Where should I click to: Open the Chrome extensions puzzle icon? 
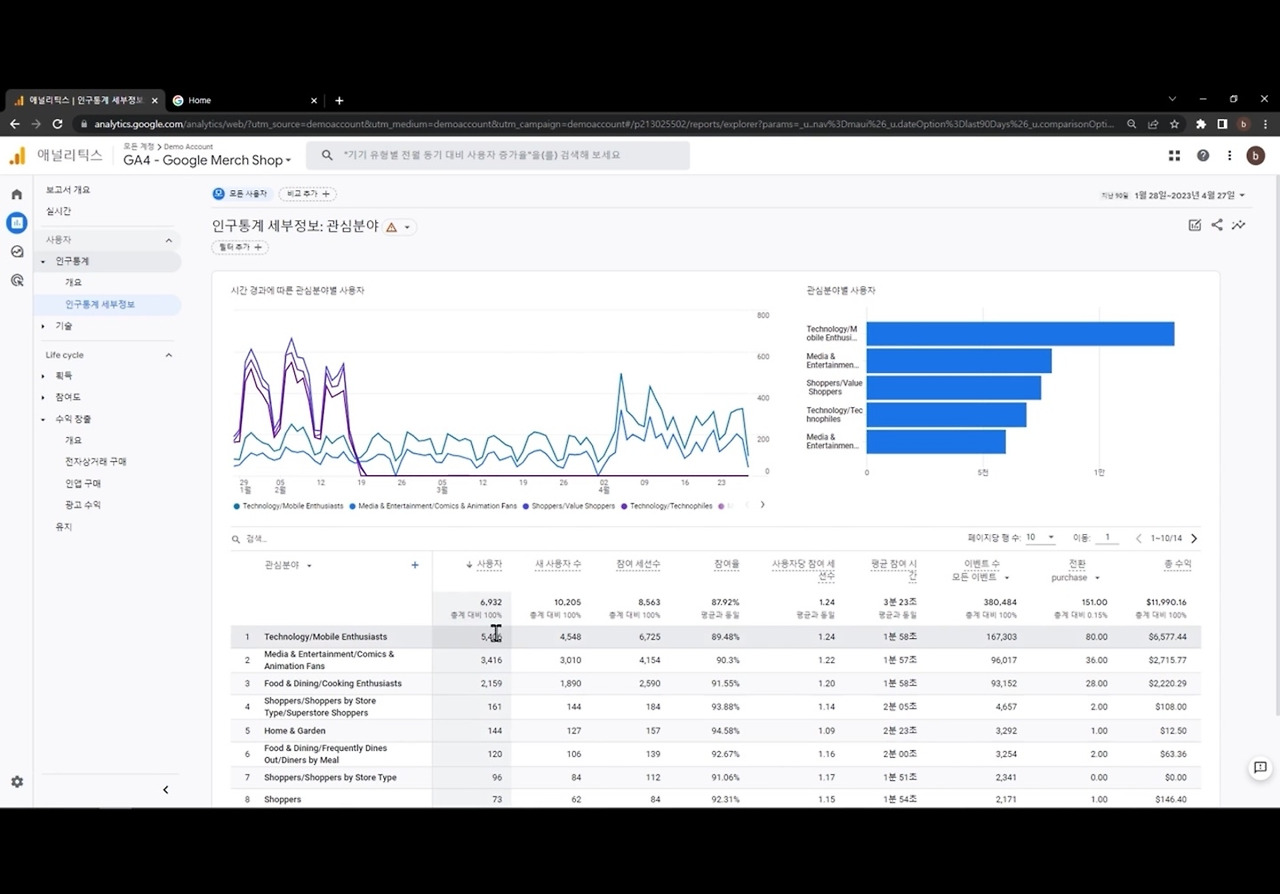coord(1201,124)
